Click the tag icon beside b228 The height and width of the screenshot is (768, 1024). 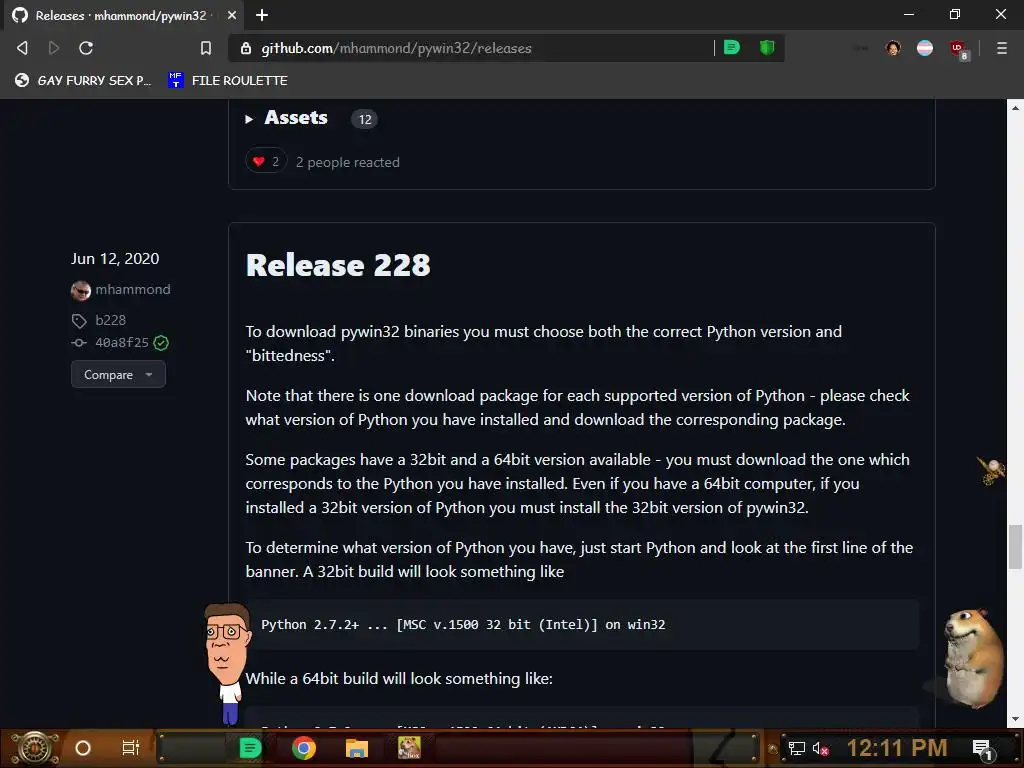coord(79,321)
